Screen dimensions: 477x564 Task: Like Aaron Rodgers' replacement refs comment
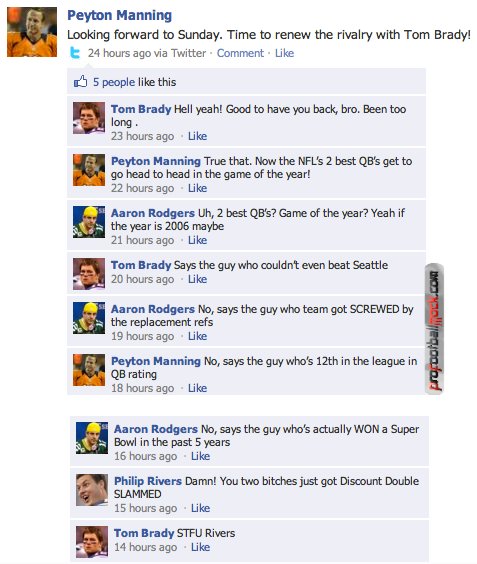click(x=197, y=336)
